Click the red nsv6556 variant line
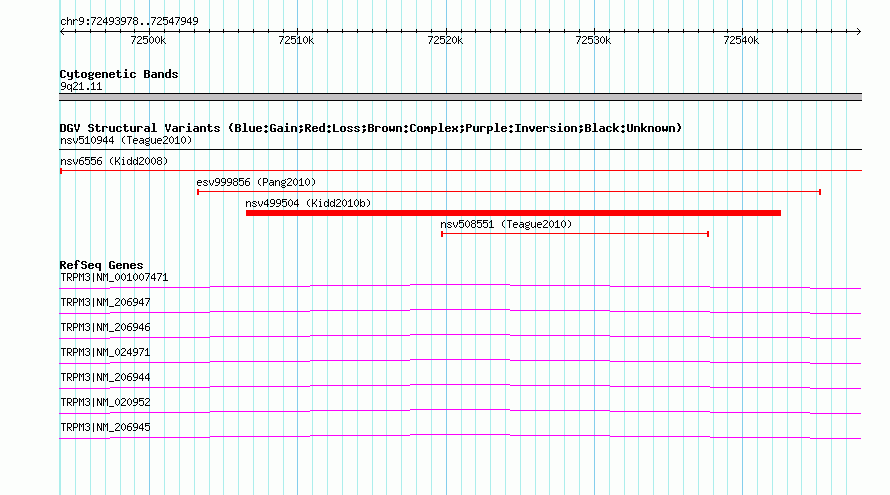 click(x=460, y=170)
